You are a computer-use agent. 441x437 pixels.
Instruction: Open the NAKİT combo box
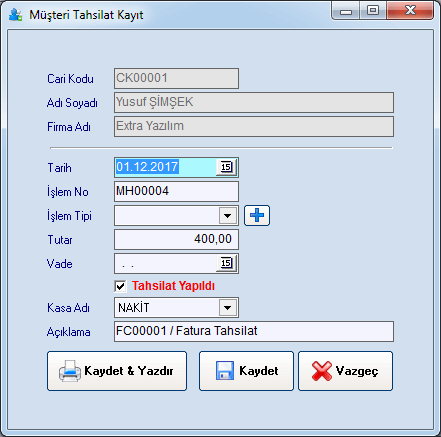pos(176,308)
